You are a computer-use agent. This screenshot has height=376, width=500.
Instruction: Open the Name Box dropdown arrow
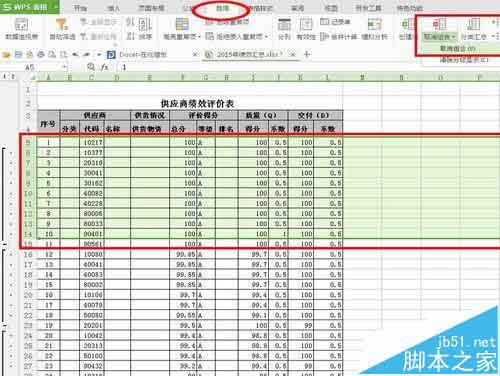tap(64, 67)
